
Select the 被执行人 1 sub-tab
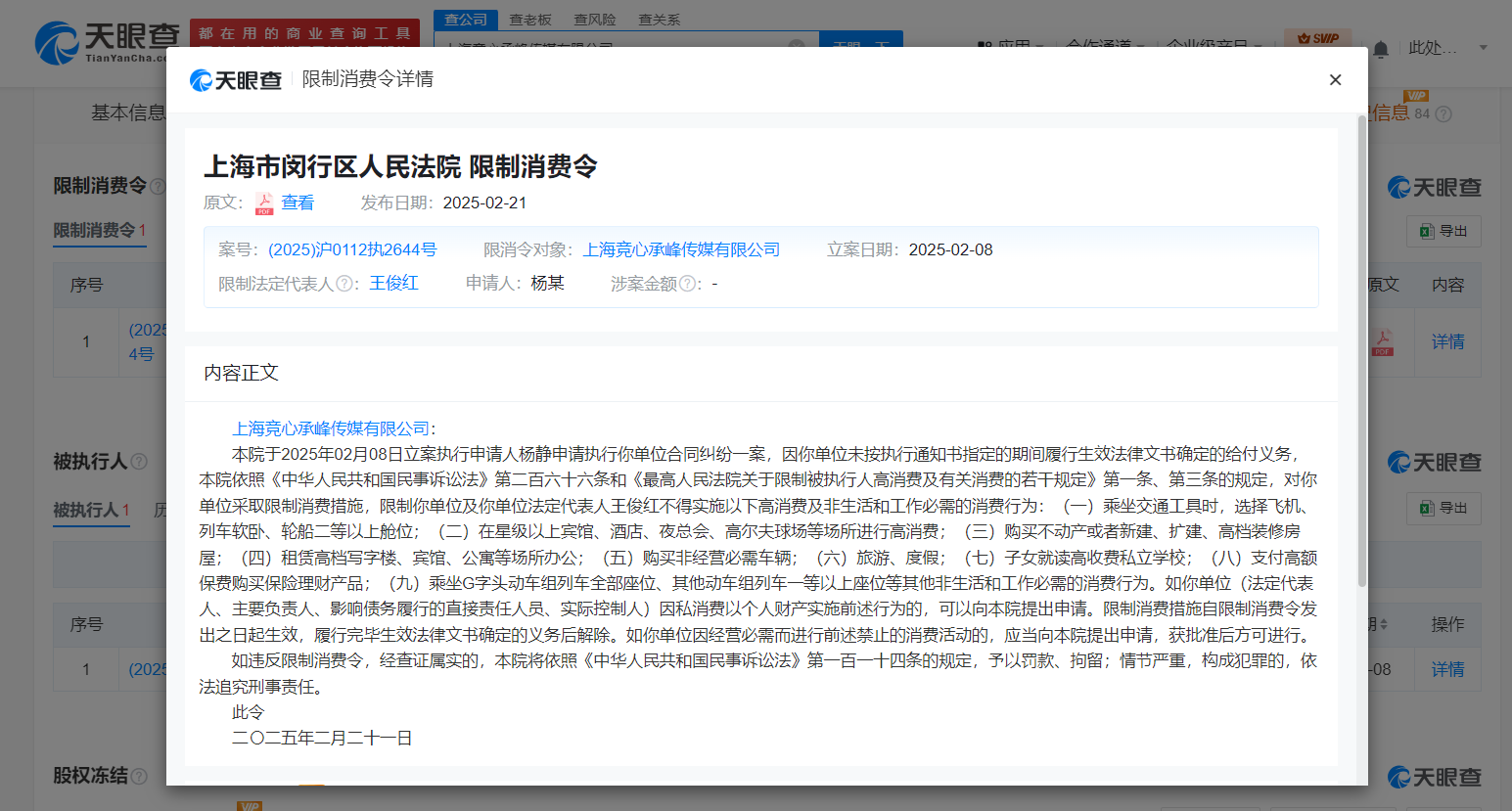click(x=91, y=511)
